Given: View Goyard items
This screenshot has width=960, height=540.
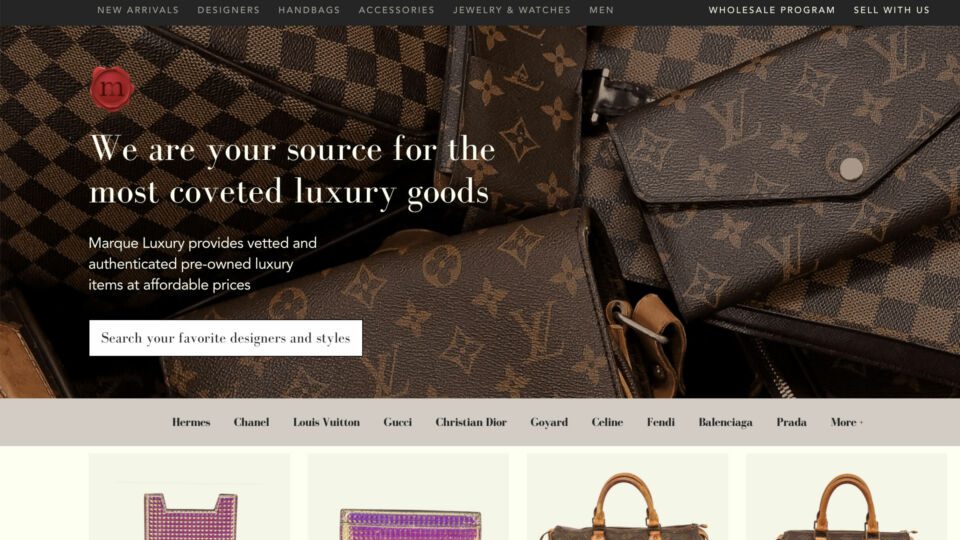Looking at the screenshot, I should [549, 422].
